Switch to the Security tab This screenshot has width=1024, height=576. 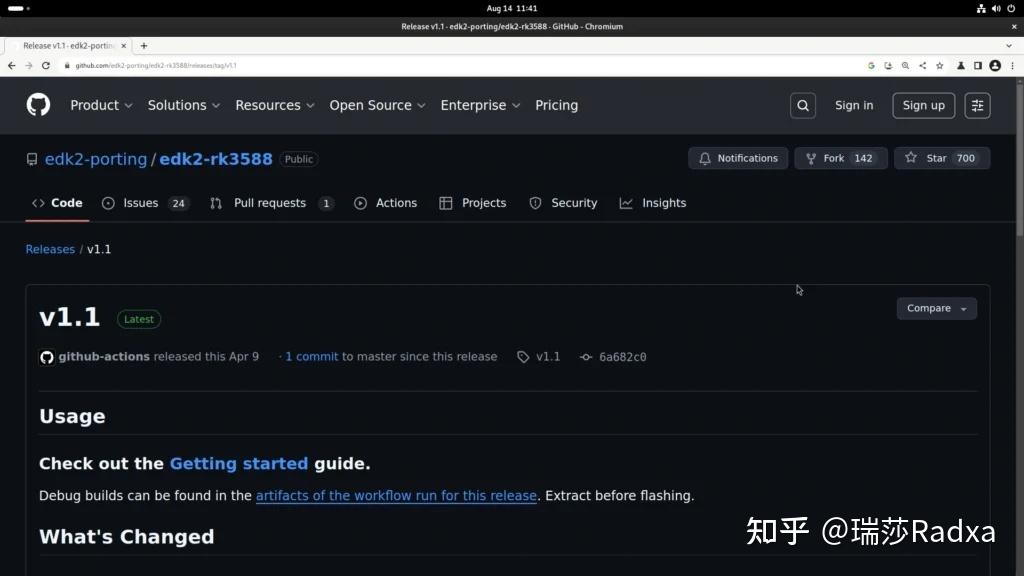point(563,203)
